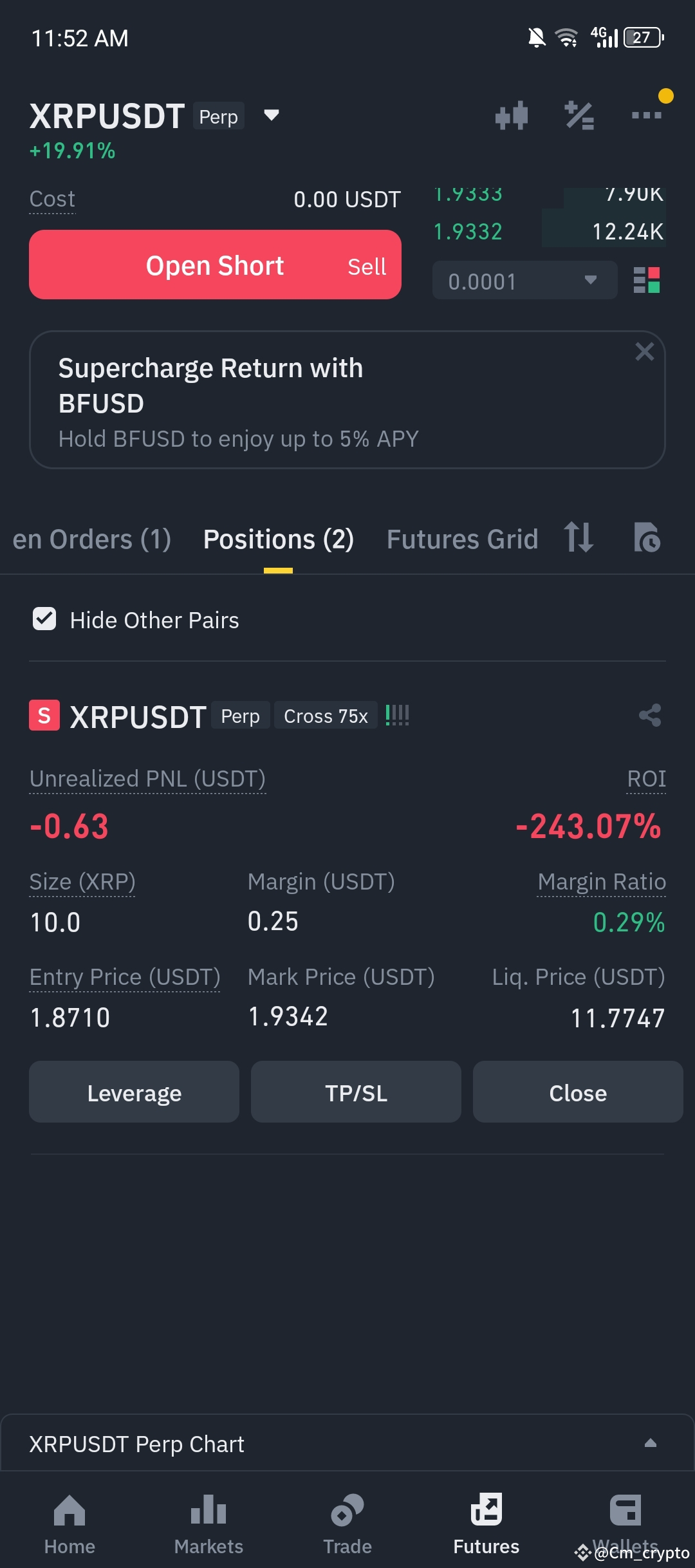Expand the XRPUSDT pair selector arrow
This screenshot has width=695, height=1568.
(x=272, y=115)
